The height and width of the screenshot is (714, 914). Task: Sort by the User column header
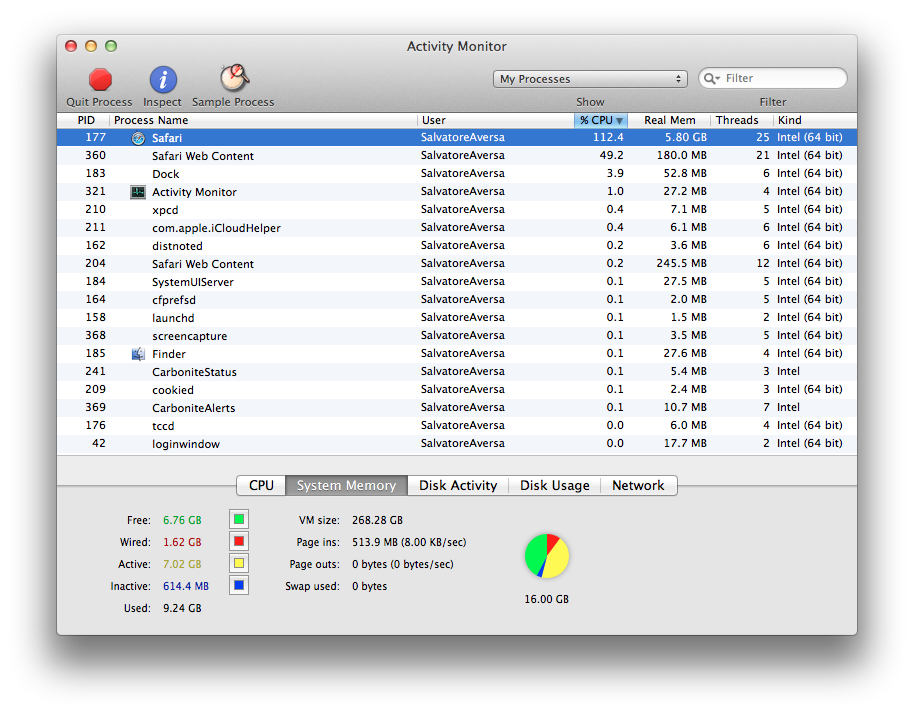pyautogui.click(x=496, y=120)
